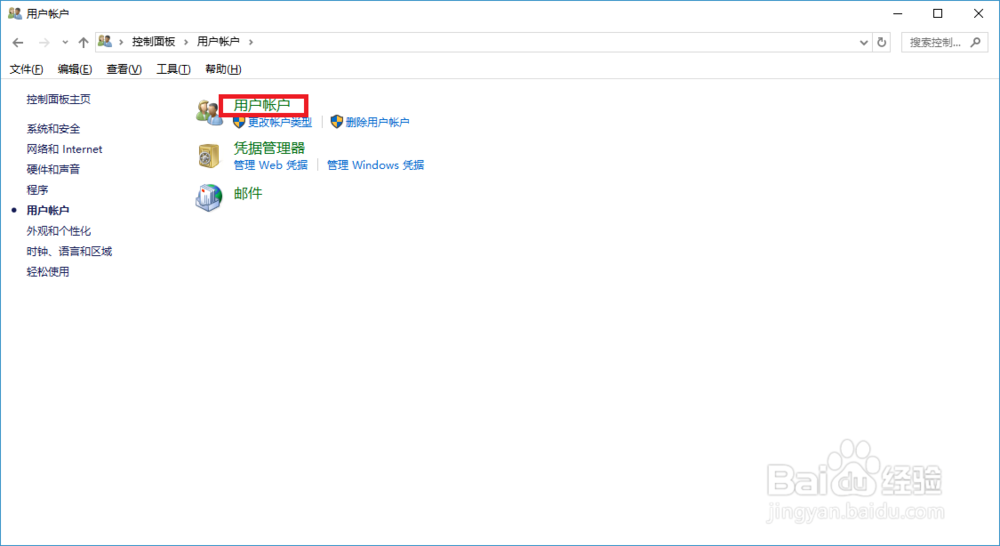Open 管理 Web 凭据 link

coord(270,165)
